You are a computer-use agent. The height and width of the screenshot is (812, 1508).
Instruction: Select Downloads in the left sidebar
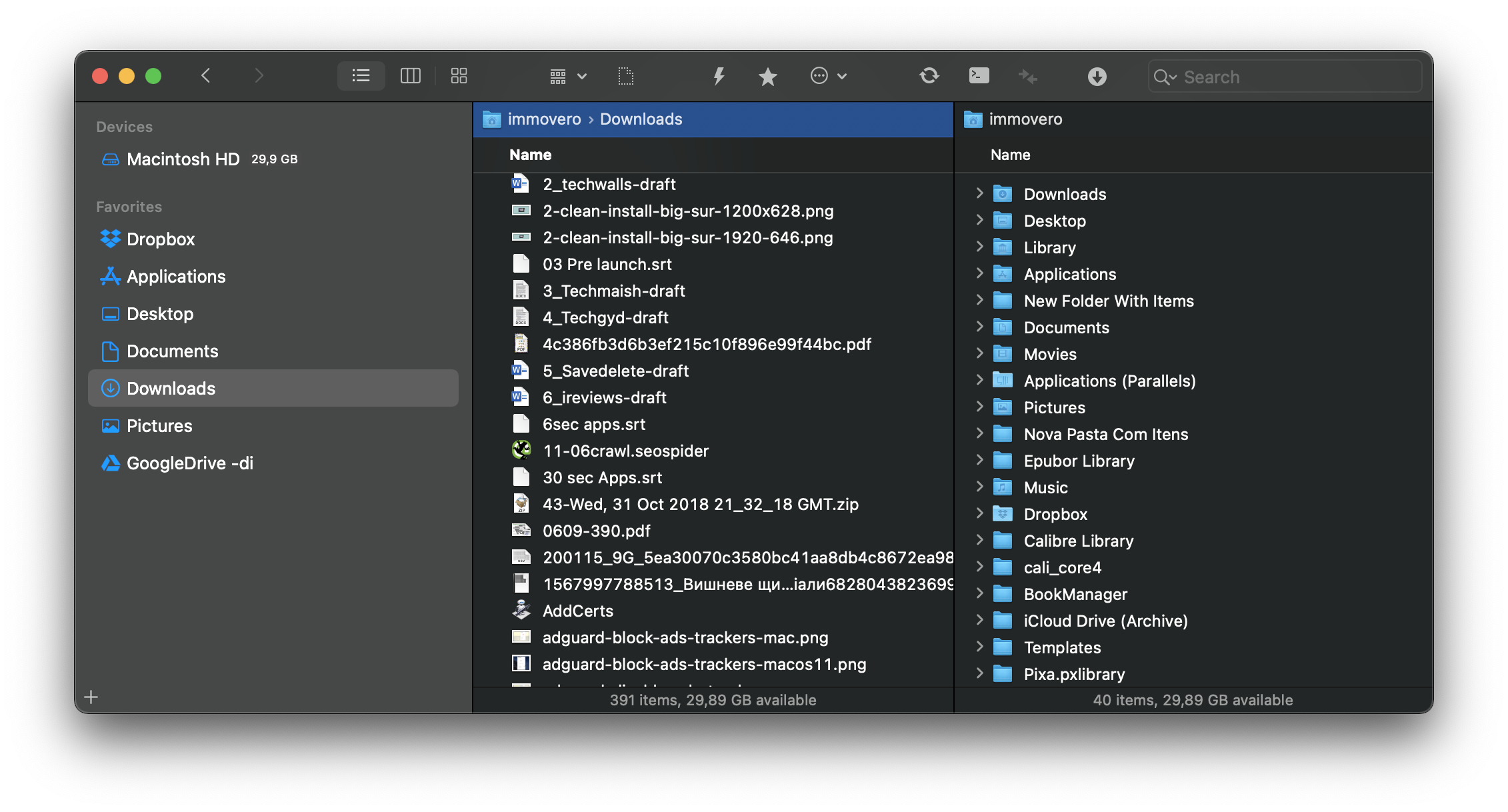(170, 388)
